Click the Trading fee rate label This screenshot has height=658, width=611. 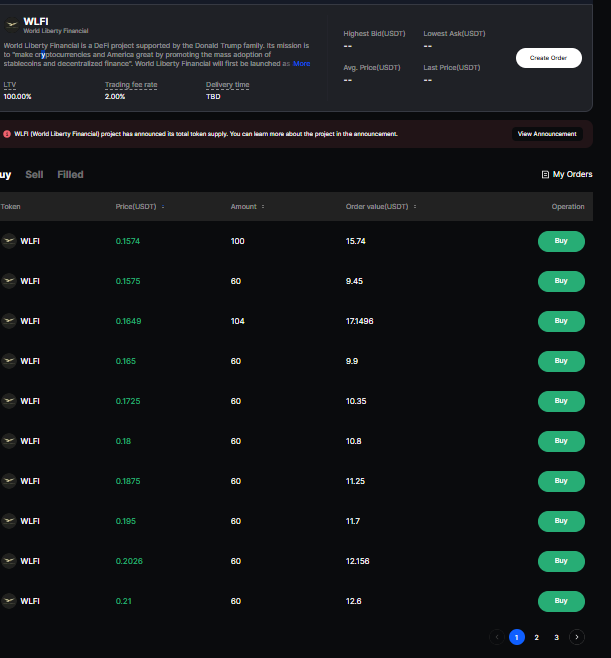(x=131, y=85)
